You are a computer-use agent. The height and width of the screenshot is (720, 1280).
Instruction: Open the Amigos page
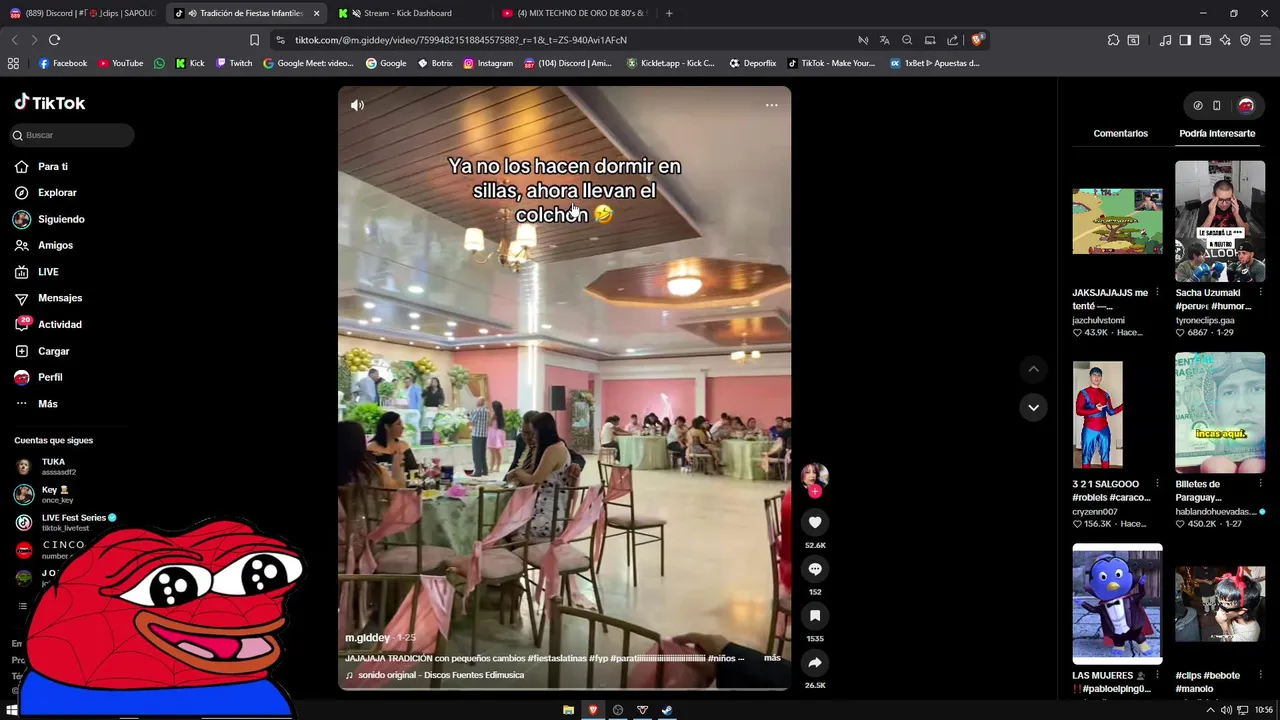click(x=55, y=245)
